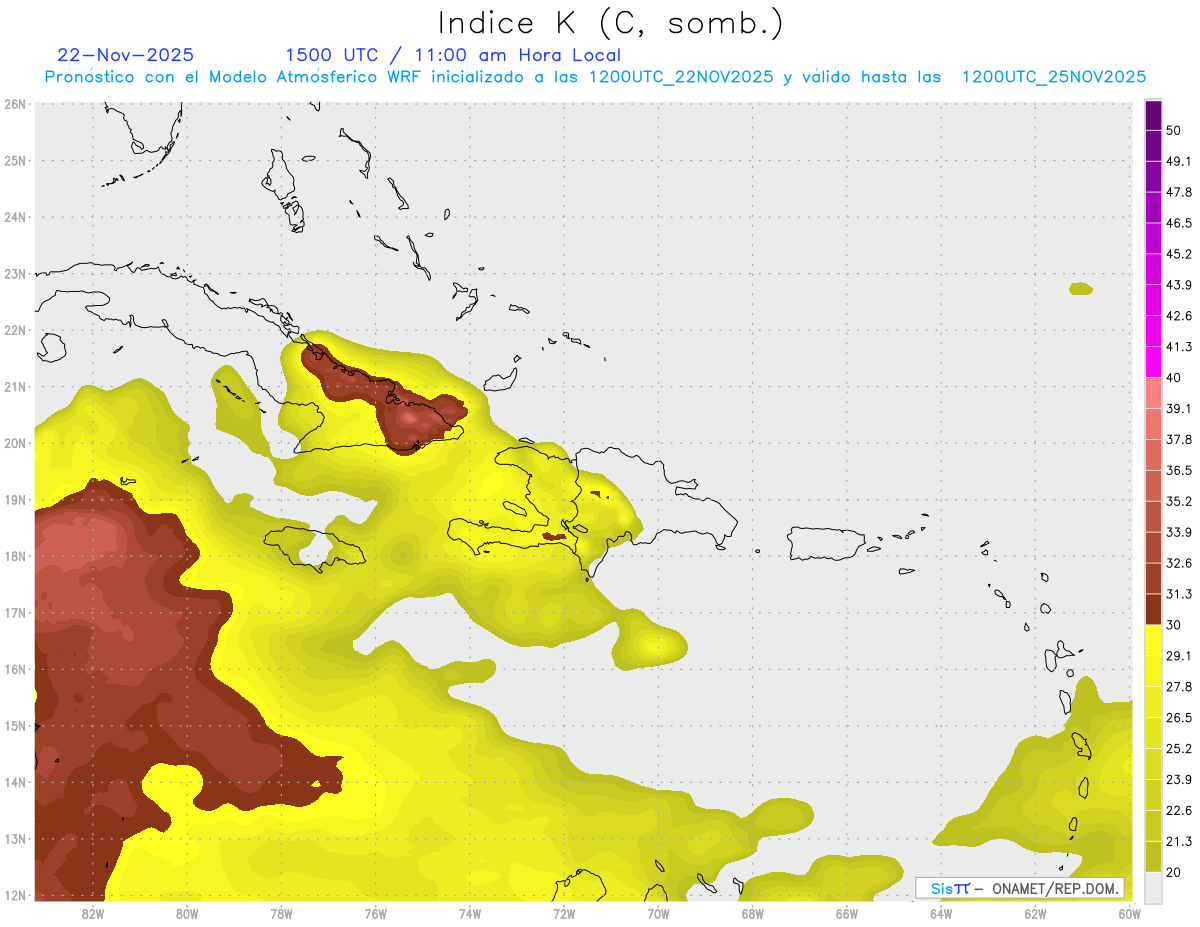Select the colorbar value "47.8"

pyautogui.click(x=1178, y=192)
